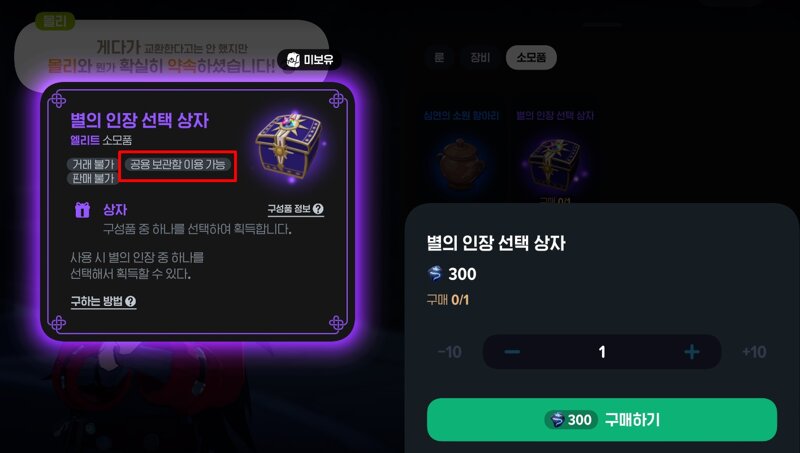This screenshot has width=800, height=453.
Task: Click the 구하는 방법 question mark icon
Action: click(x=131, y=301)
